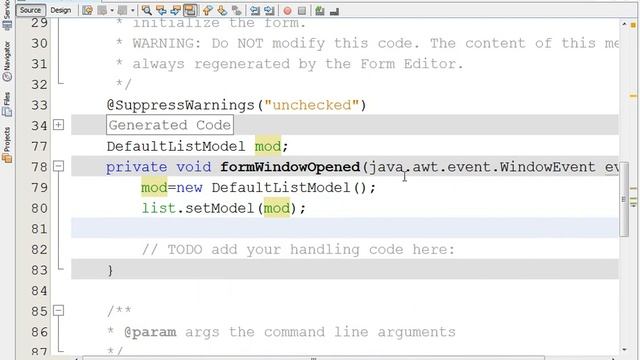Click the Back navigation icon in the toolbar

point(102,11)
